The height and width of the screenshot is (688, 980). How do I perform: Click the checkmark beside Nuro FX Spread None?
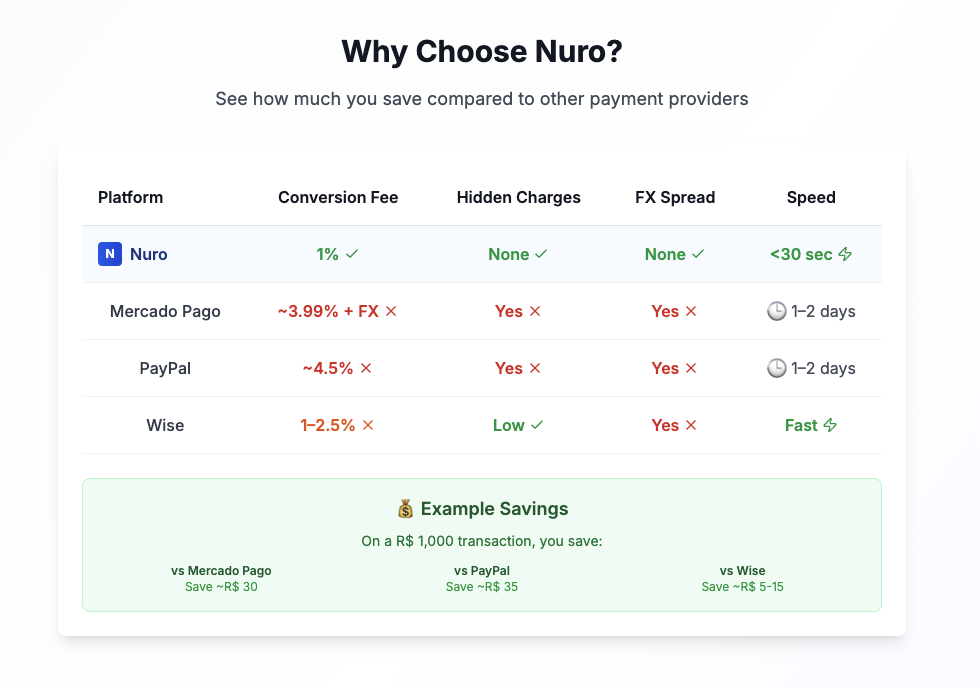tap(698, 254)
